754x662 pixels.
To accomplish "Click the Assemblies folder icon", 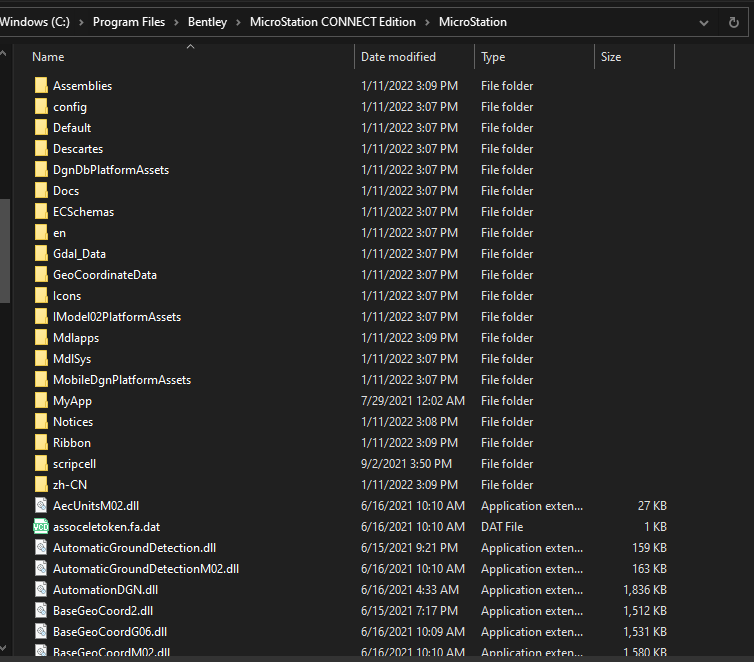I will point(41,86).
